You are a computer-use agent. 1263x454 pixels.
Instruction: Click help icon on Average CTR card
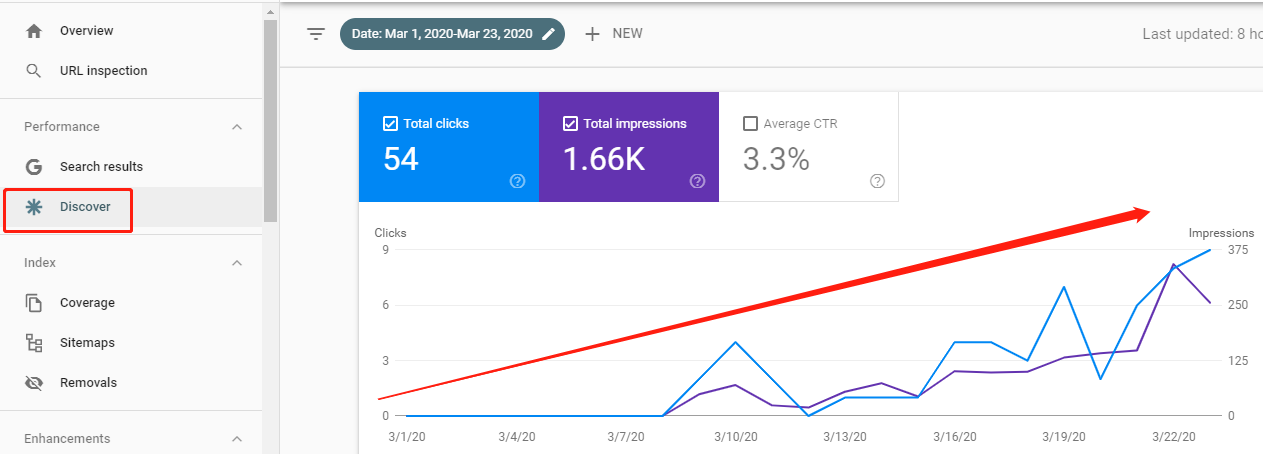[x=877, y=181]
